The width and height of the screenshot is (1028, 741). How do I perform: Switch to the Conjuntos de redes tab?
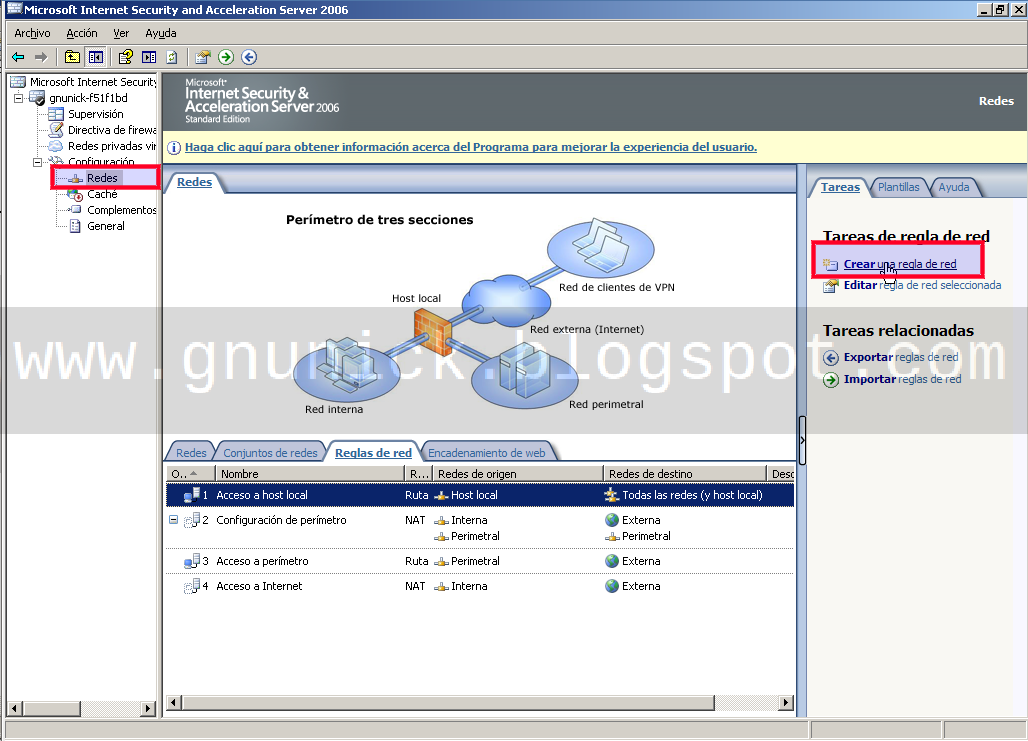point(270,453)
